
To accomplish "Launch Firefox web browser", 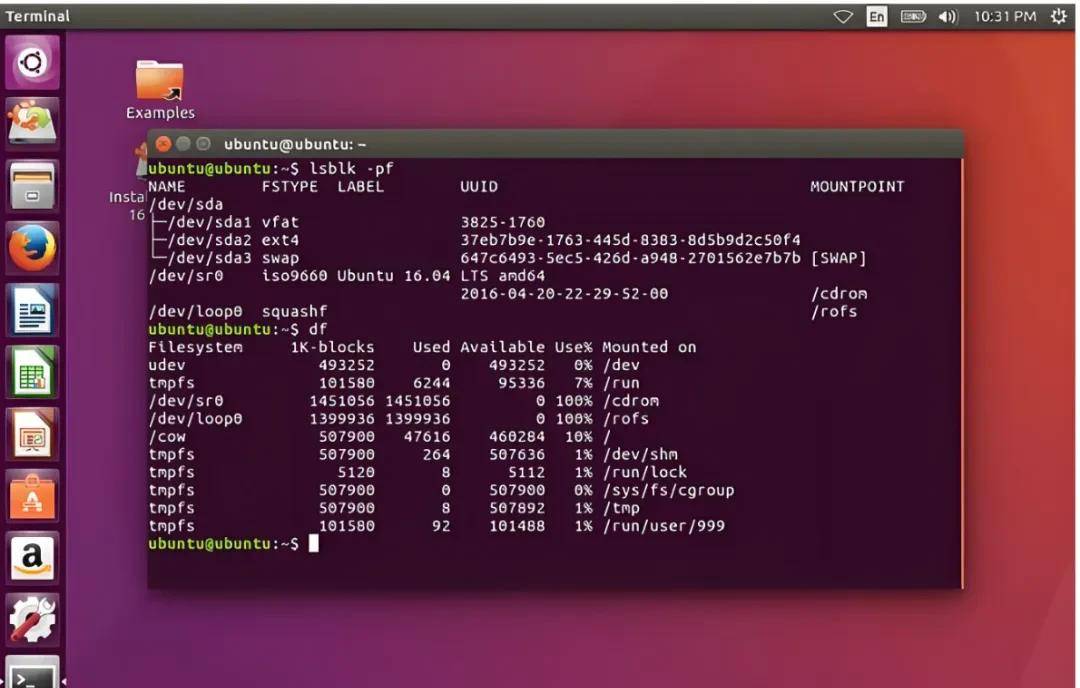I will tap(32, 248).
